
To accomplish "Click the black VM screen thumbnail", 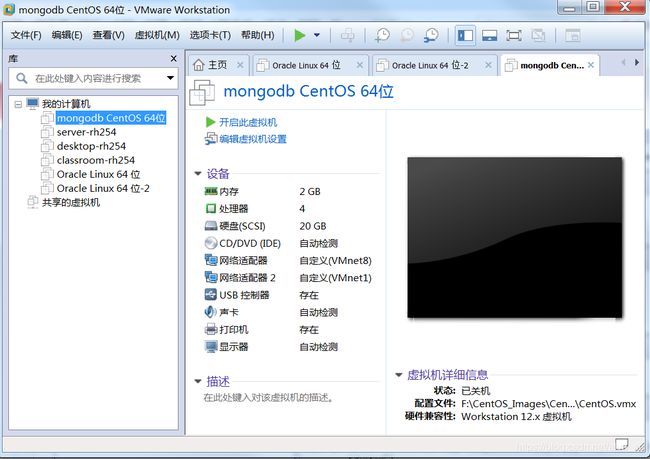I will (x=514, y=238).
